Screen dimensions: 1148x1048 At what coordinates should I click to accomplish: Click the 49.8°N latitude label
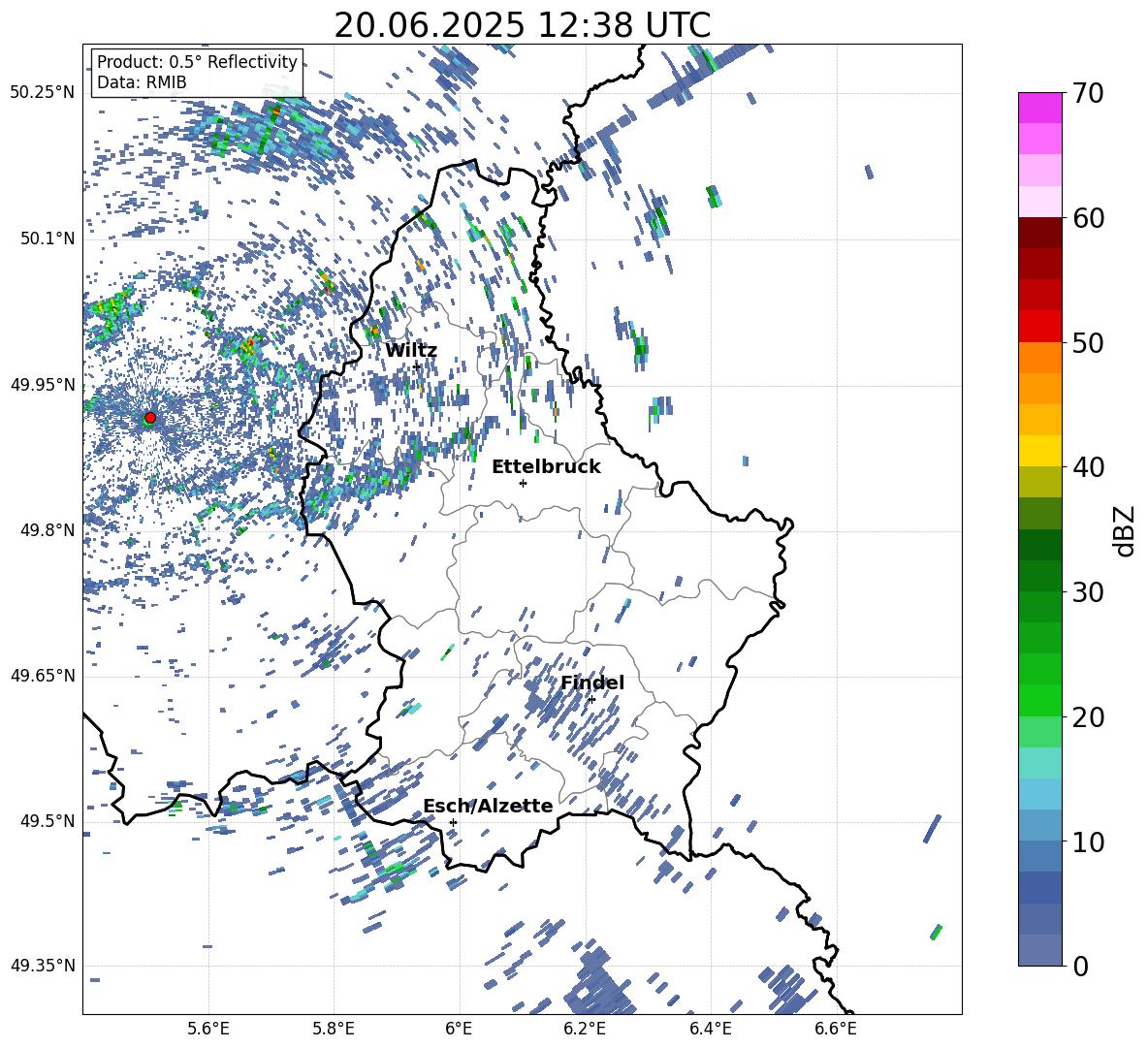pos(48,530)
